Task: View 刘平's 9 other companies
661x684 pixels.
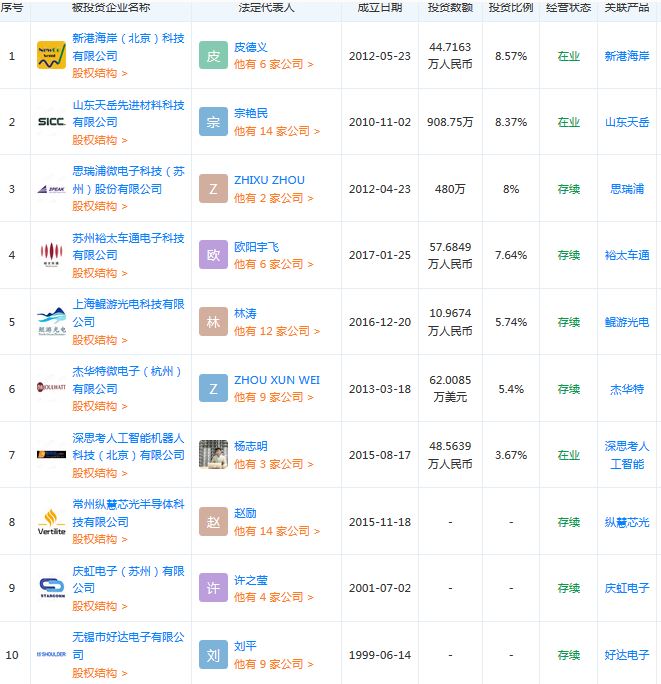Action: pyautogui.click(x=274, y=664)
